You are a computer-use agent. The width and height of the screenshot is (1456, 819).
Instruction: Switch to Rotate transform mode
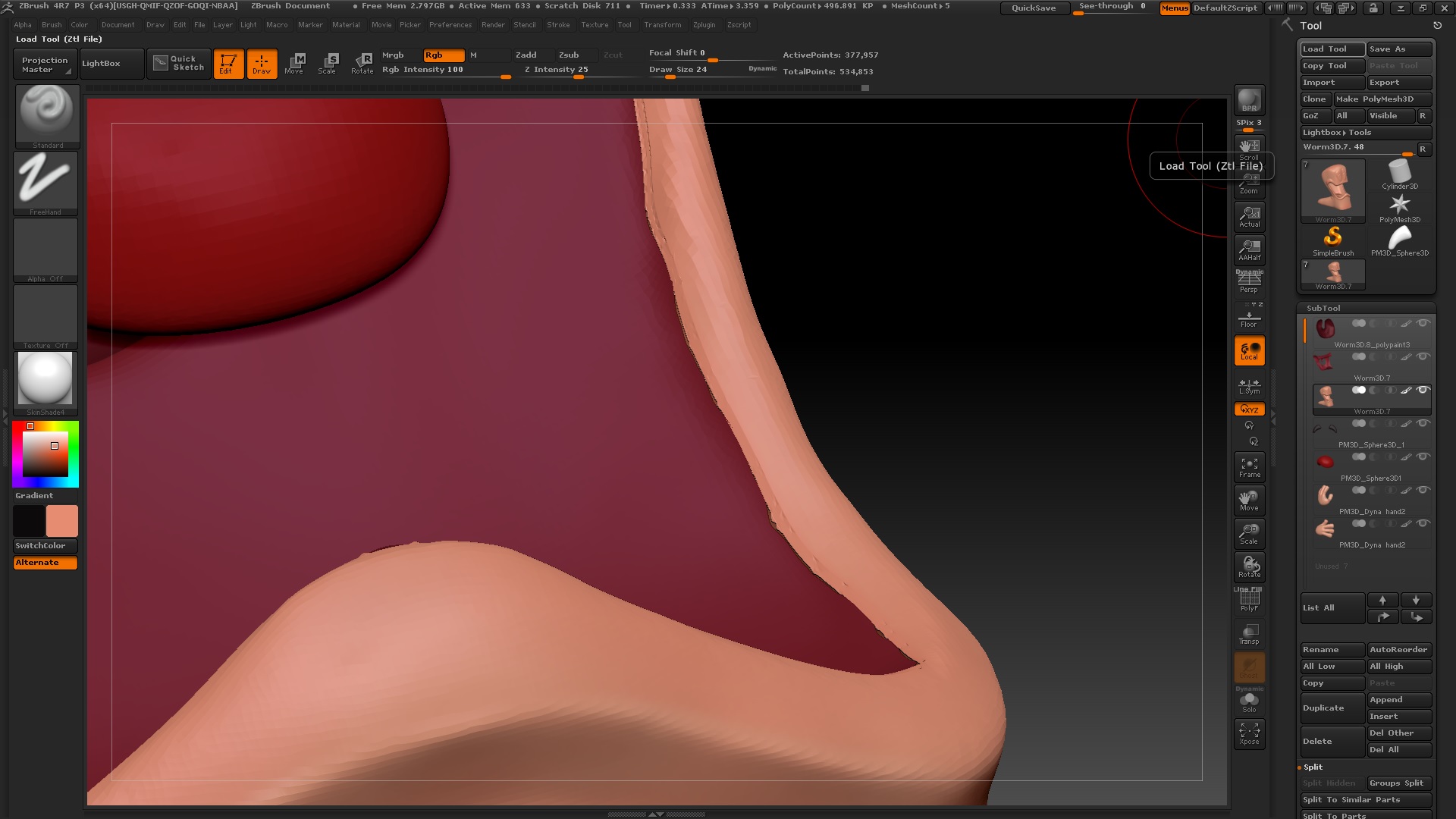362,64
